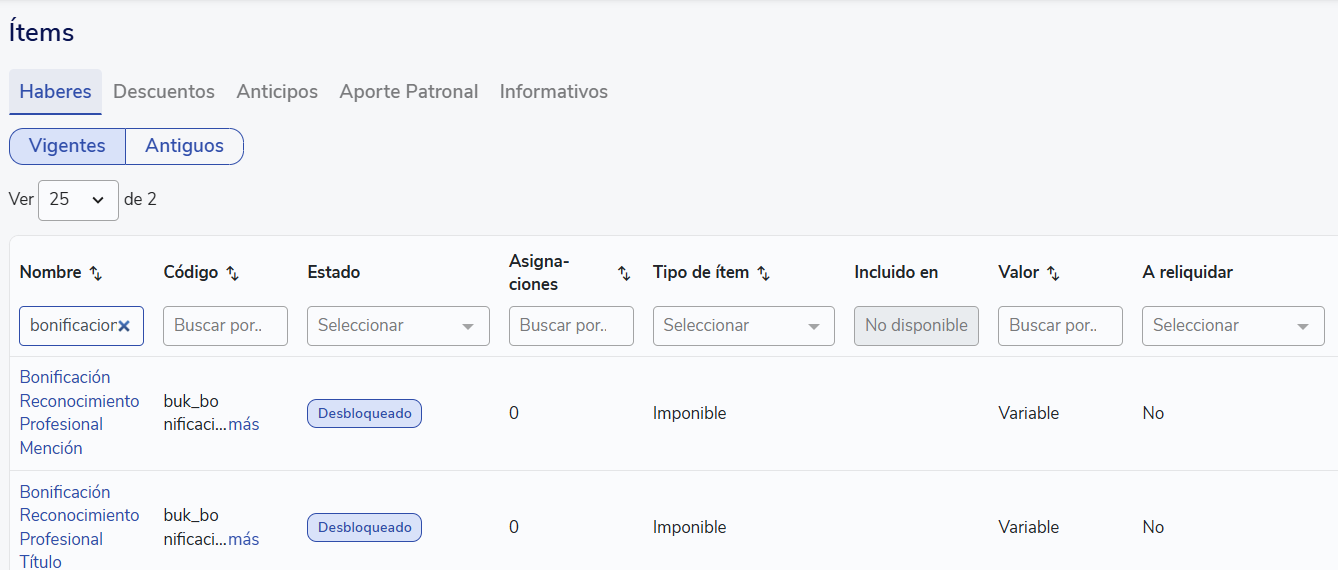Clear the Nombre search filter X
This screenshot has width=1338, height=570.
point(124,326)
